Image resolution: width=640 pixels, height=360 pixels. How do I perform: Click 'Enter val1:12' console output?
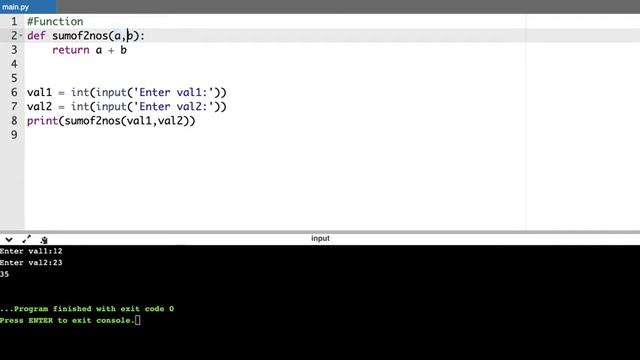pyautogui.click(x=31, y=251)
